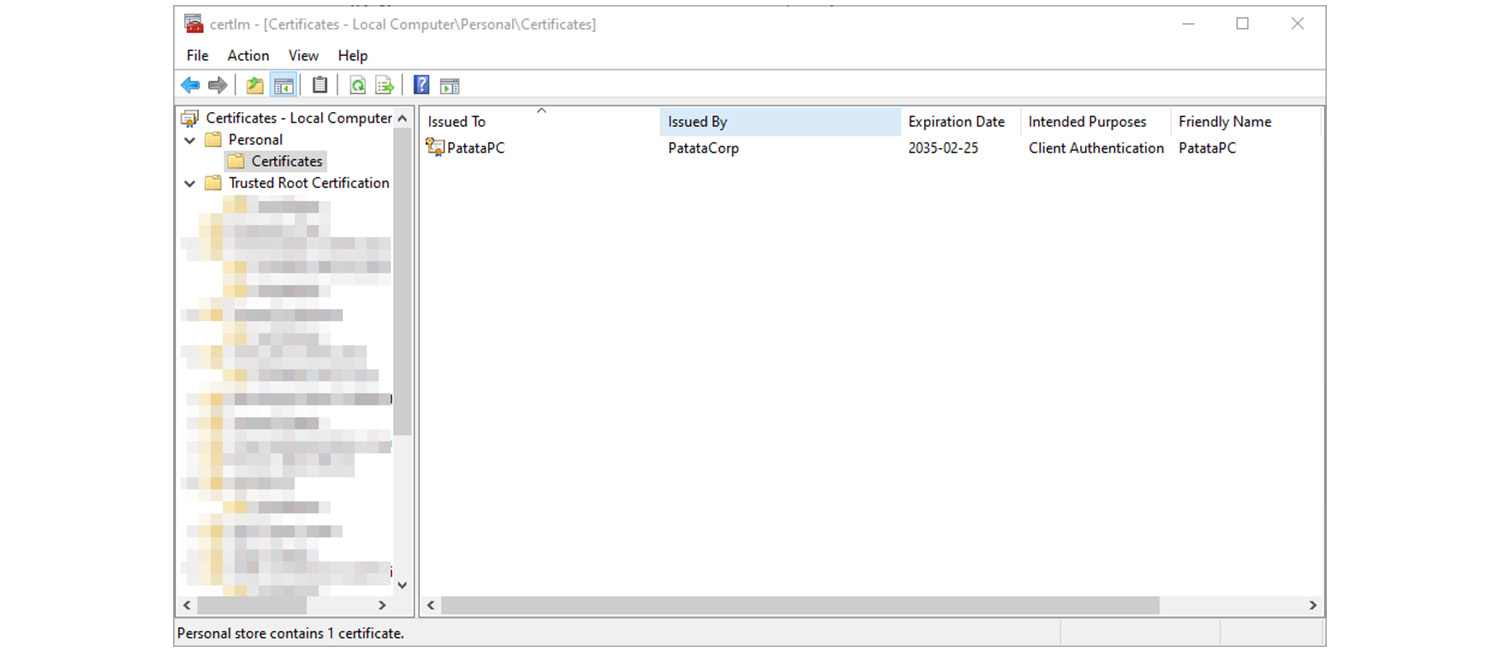
Task: Select Certificates folder under Personal
Action: tap(286, 161)
